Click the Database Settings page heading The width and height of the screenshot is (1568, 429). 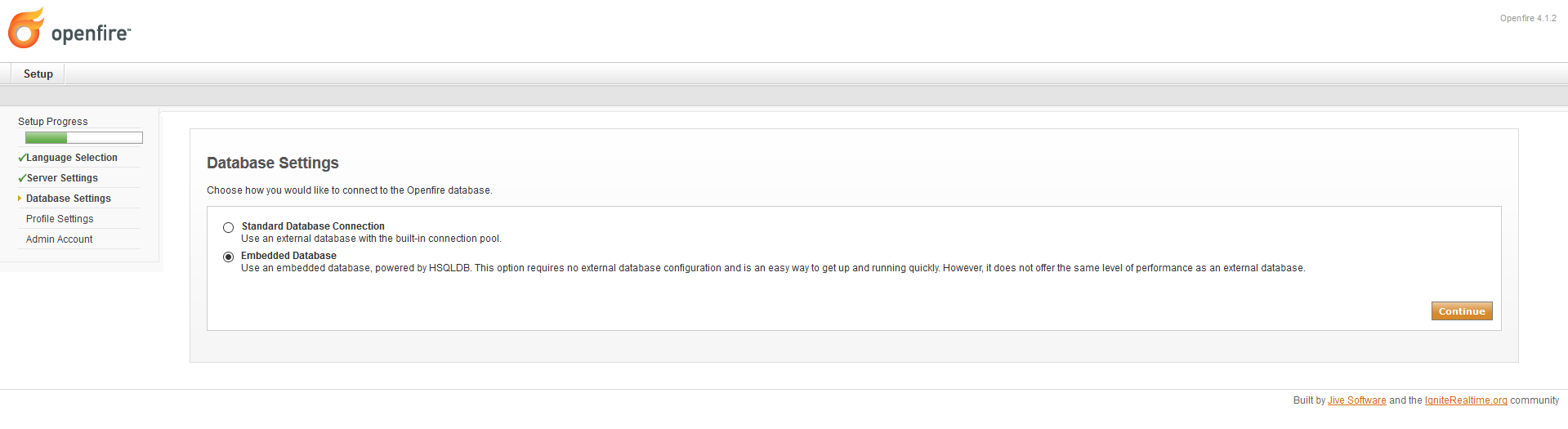tap(273, 163)
